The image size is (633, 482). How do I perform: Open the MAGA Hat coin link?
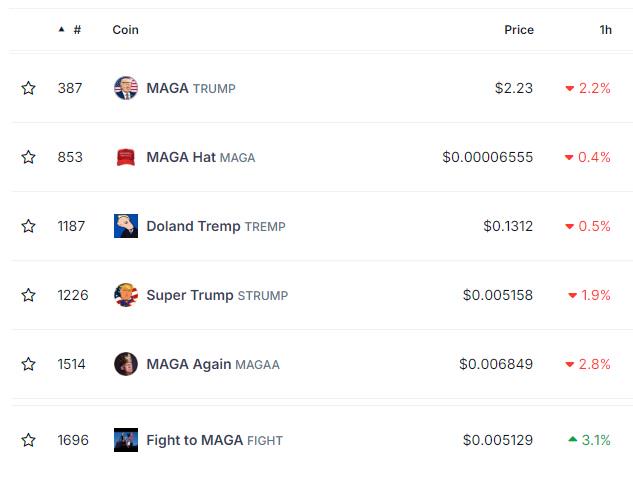tap(181, 157)
